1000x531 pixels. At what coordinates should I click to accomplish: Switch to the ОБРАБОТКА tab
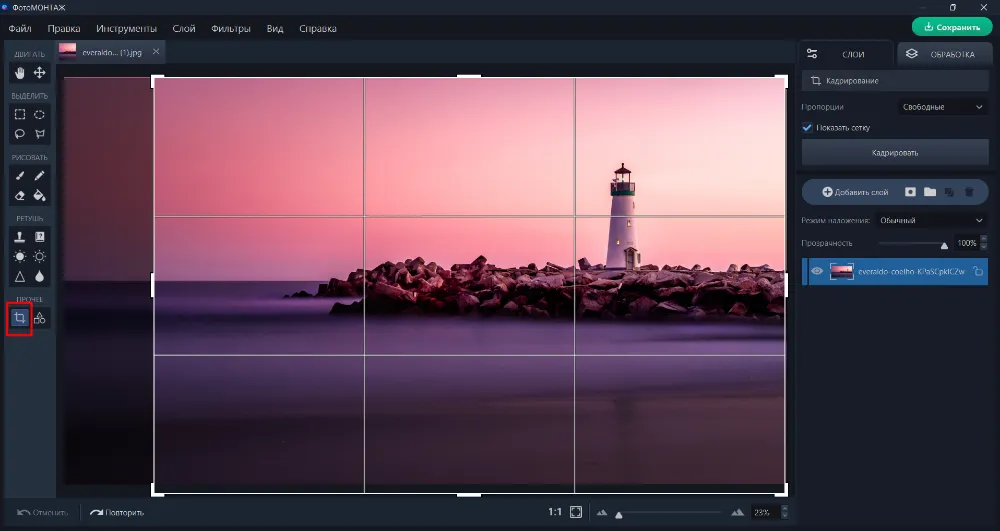tap(946, 54)
